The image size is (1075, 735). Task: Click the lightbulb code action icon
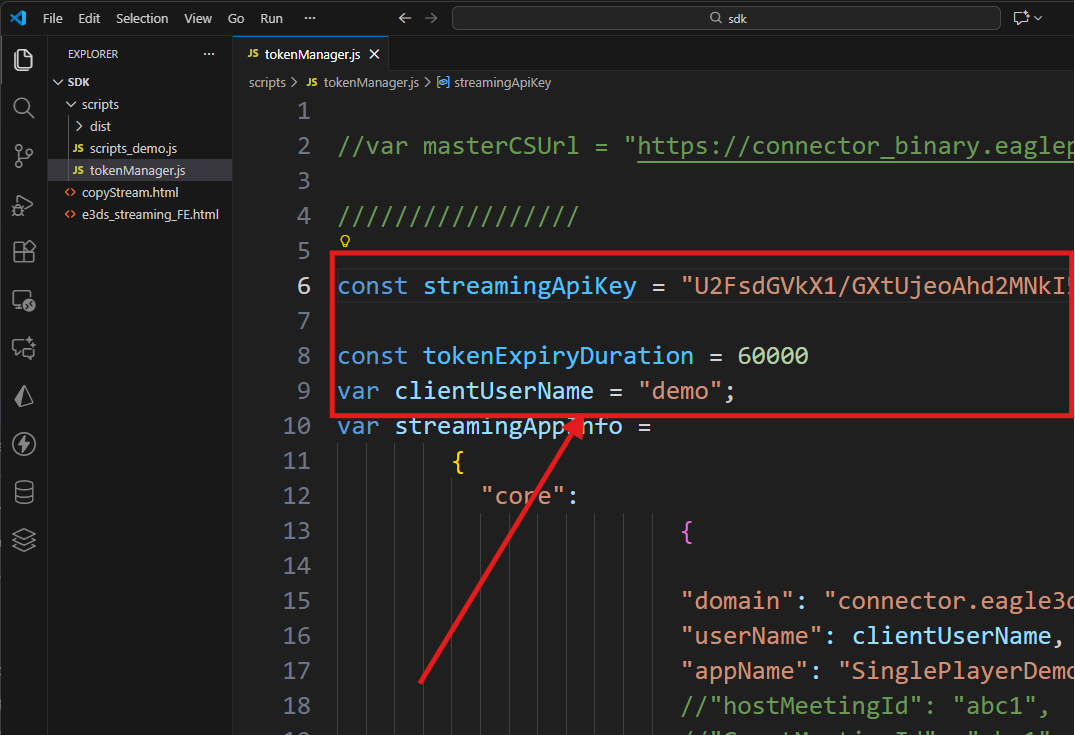coord(346,241)
